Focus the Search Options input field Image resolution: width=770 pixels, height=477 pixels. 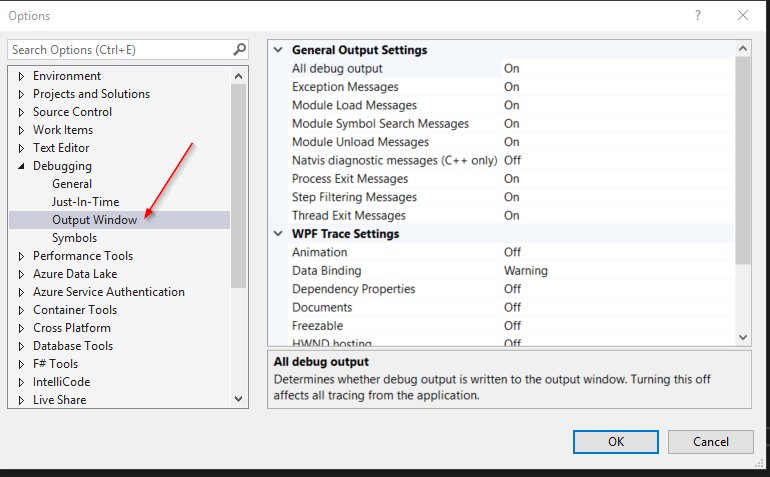point(118,49)
